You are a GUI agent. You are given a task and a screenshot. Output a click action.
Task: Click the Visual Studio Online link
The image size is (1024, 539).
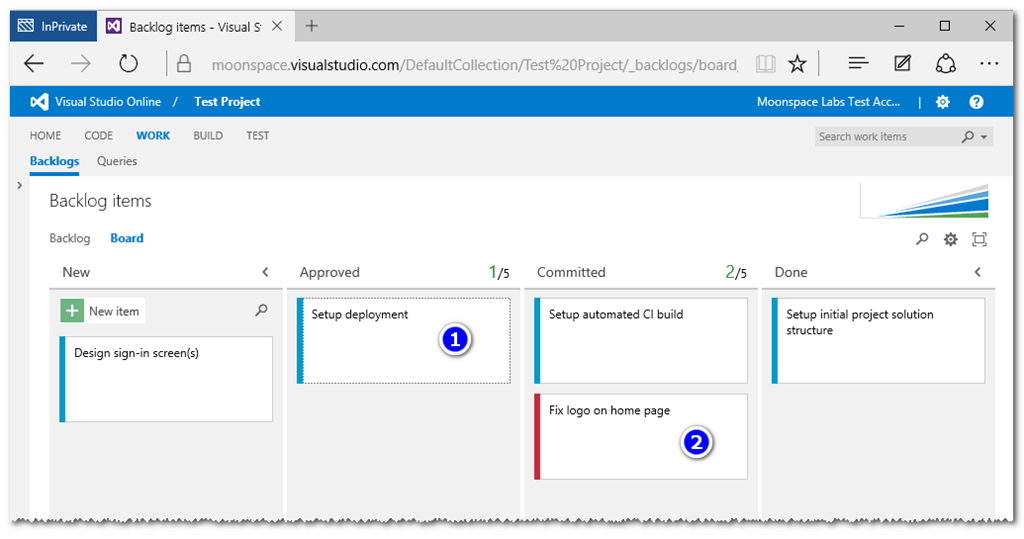point(108,102)
